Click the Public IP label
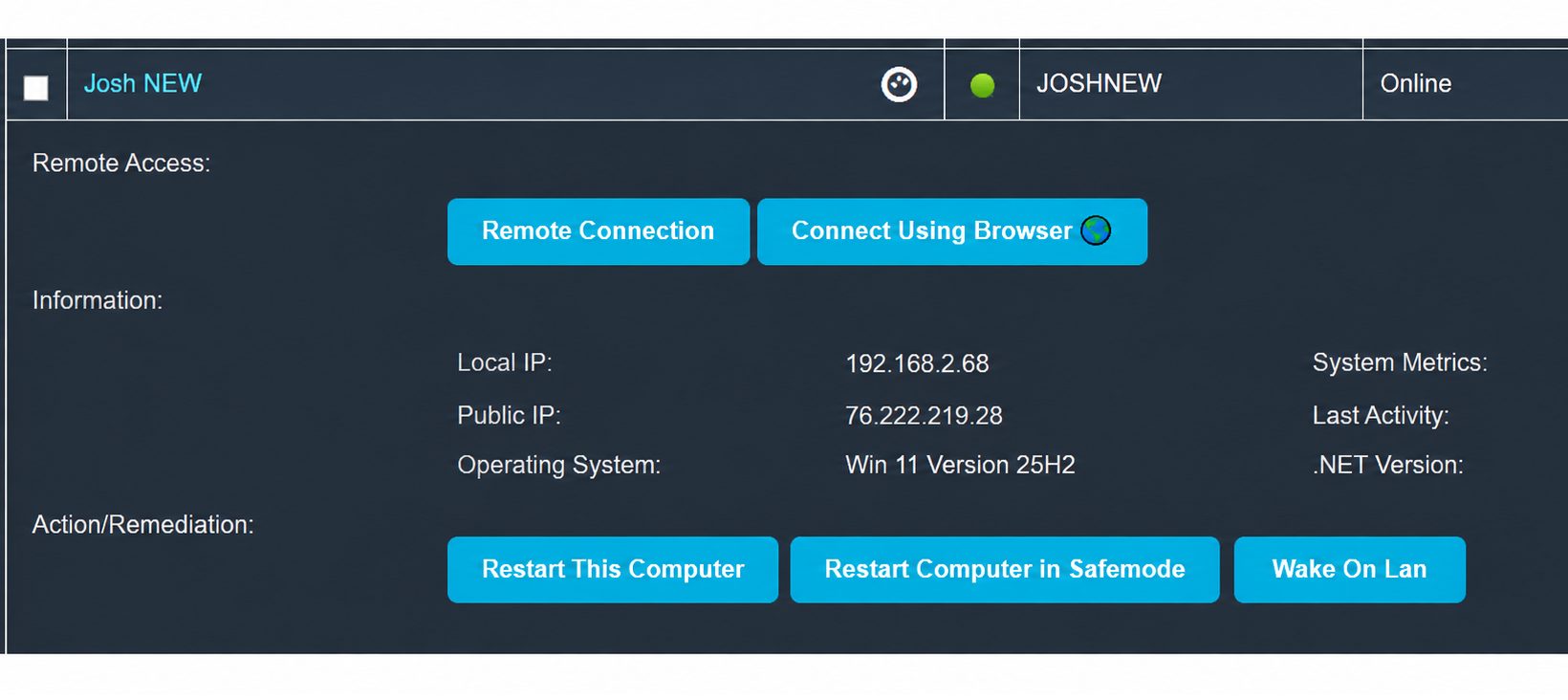Screen dimensions: 1568x700 click(509, 415)
